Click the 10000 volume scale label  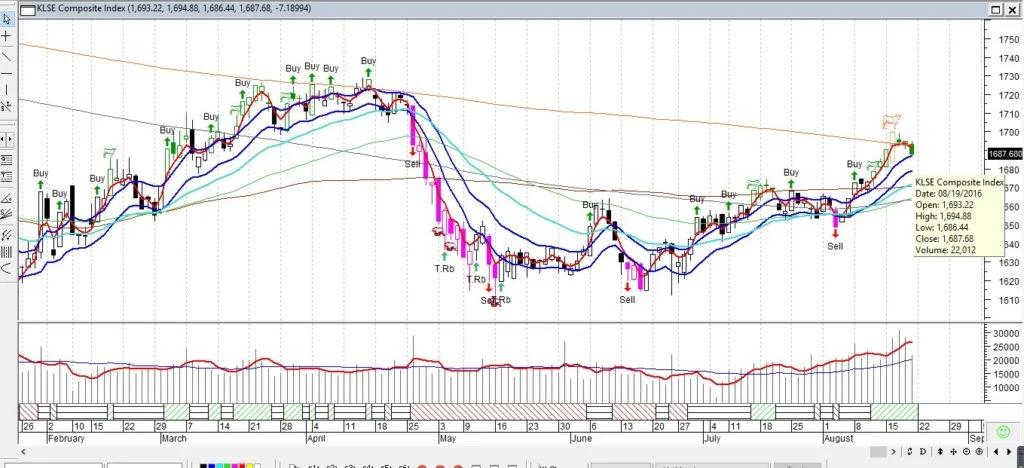click(x=1006, y=388)
